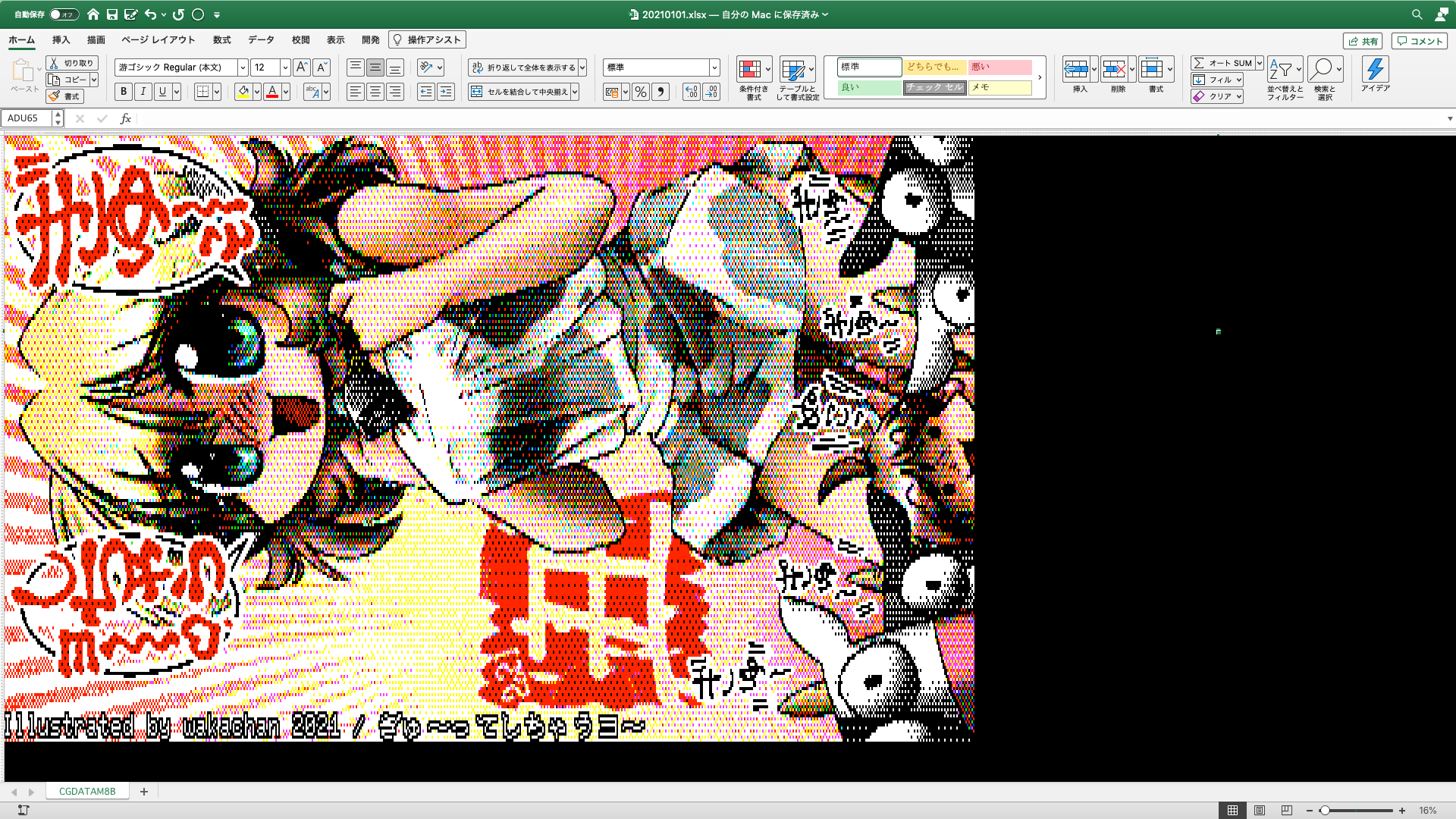
Task: Apply percent style format
Action: pyautogui.click(x=641, y=92)
